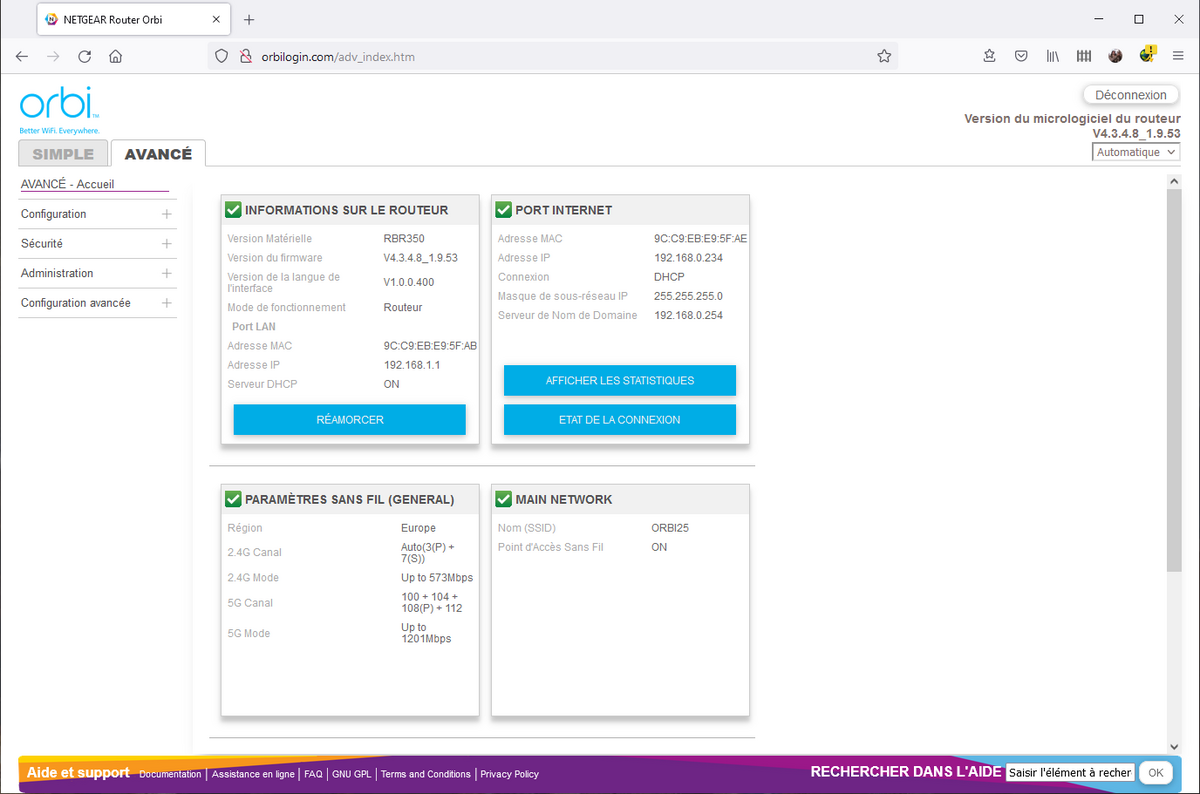The height and width of the screenshot is (794, 1200).
Task: Select the AVANCÉ tab
Action: pos(158,154)
